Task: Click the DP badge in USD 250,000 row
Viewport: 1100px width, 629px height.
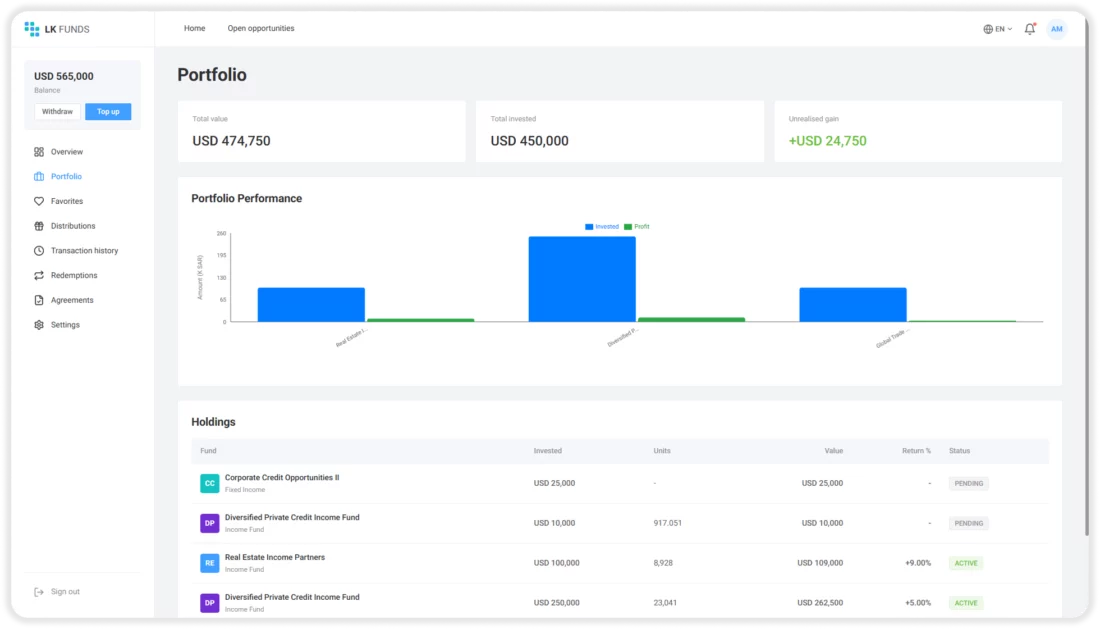Action: coord(209,603)
